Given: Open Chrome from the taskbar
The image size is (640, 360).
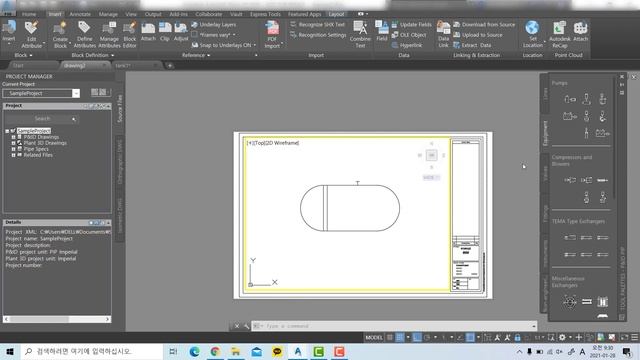Looking at the screenshot, I should coord(215,351).
